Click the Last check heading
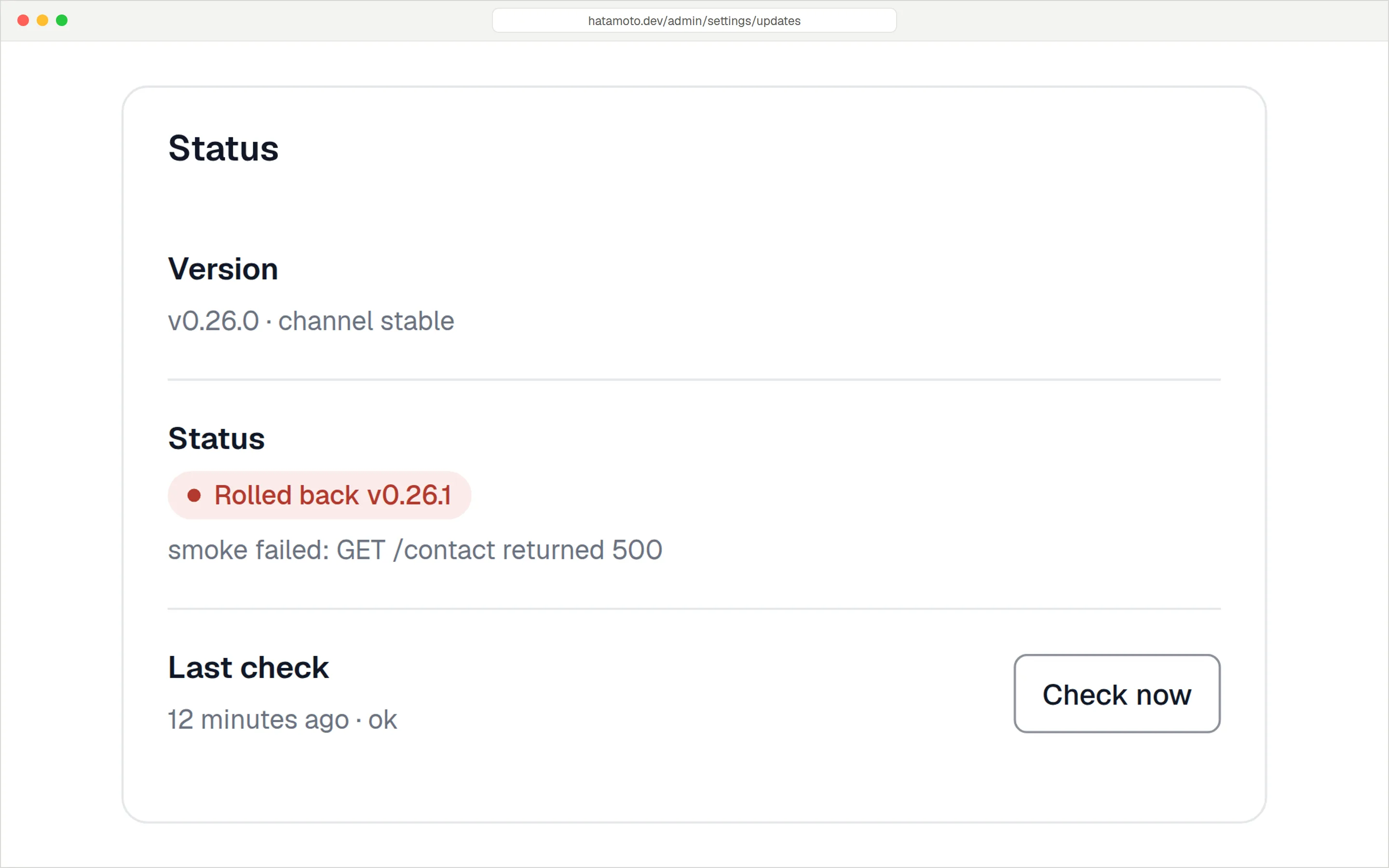Screen dimensions: 1389x868 coord(248,668)
